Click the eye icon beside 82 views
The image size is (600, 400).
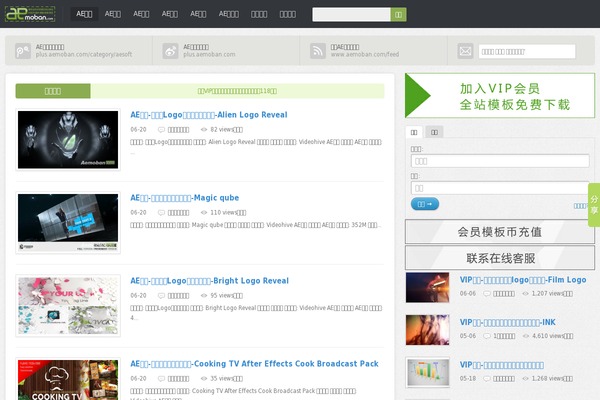[x=204, y=130]
